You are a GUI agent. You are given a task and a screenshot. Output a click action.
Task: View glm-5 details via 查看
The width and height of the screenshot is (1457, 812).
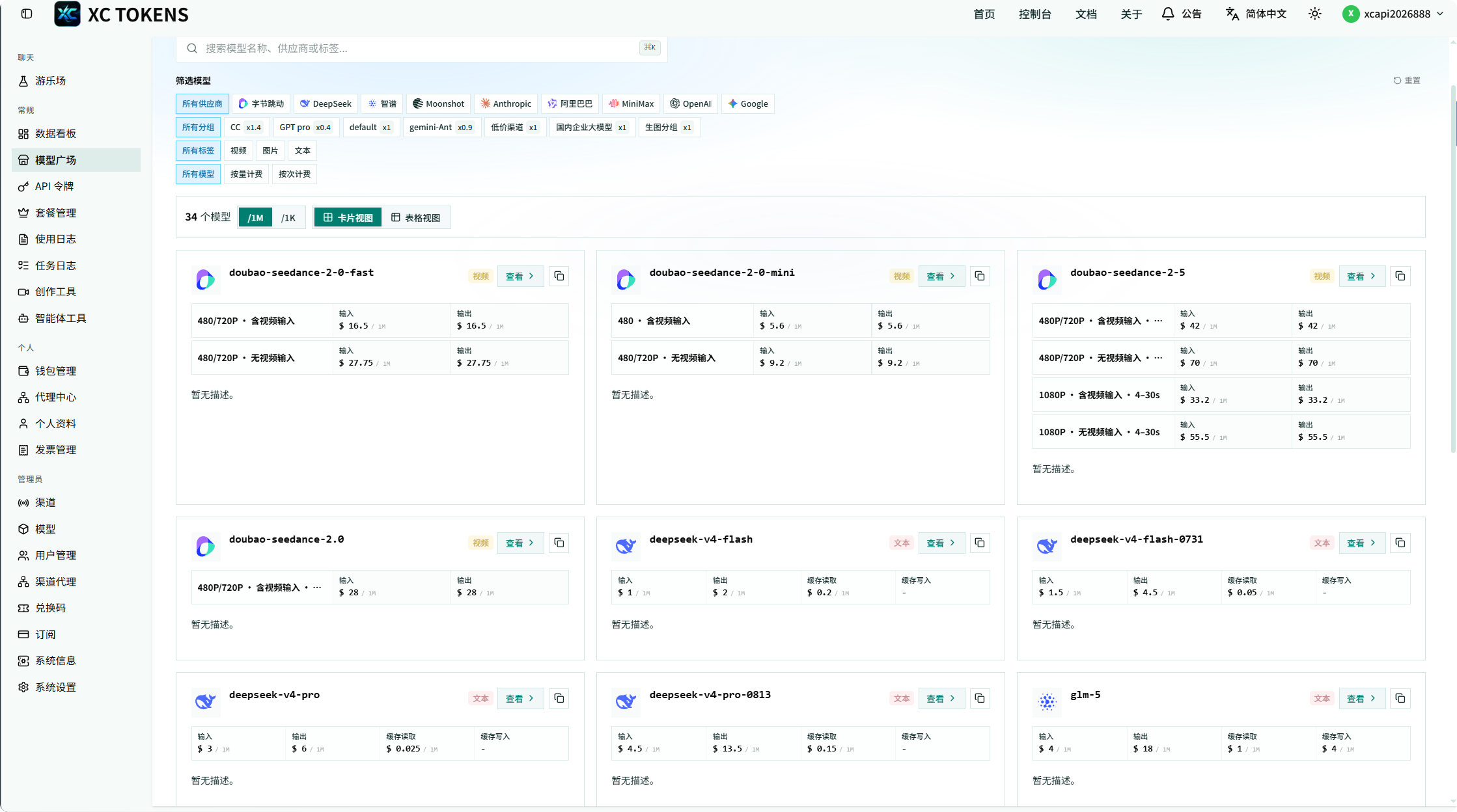click(x=1361, y=698)
